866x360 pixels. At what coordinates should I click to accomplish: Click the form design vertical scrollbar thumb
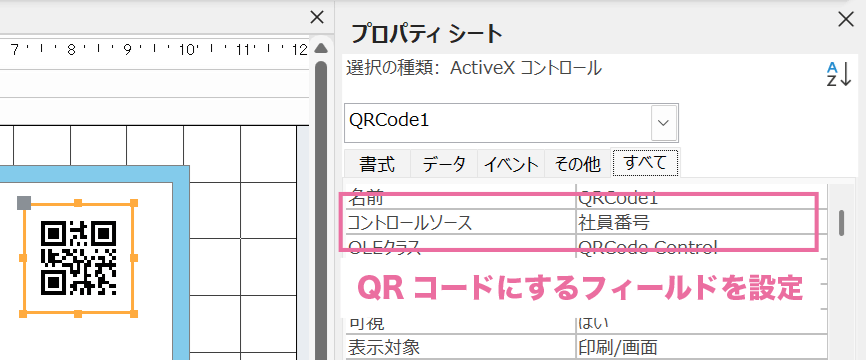(321, 210)
